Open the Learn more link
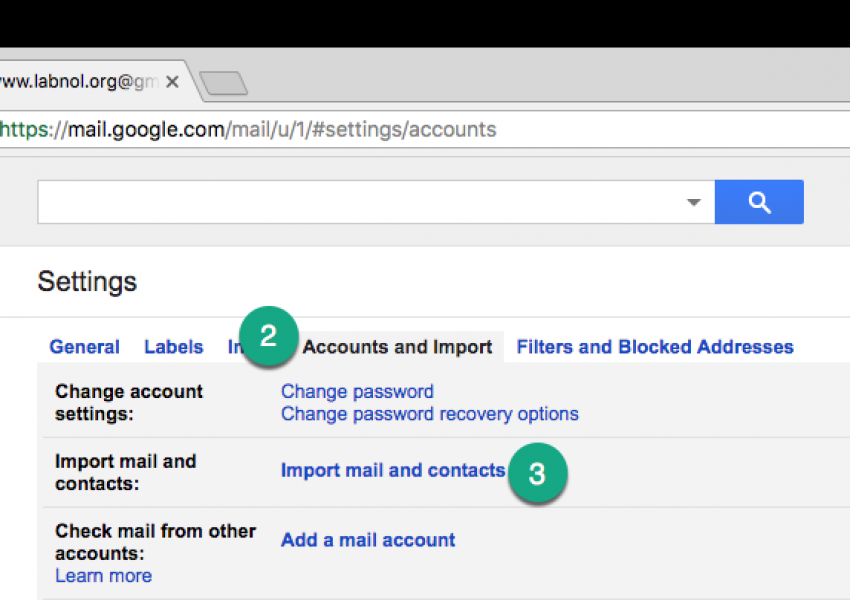The image size is (850, 600). tap(103, 576)
